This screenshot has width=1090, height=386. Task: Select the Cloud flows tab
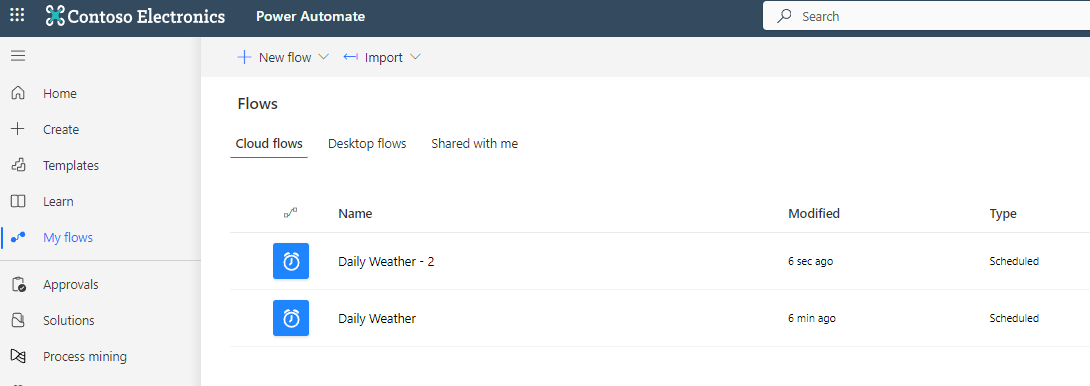pos(269,144)
